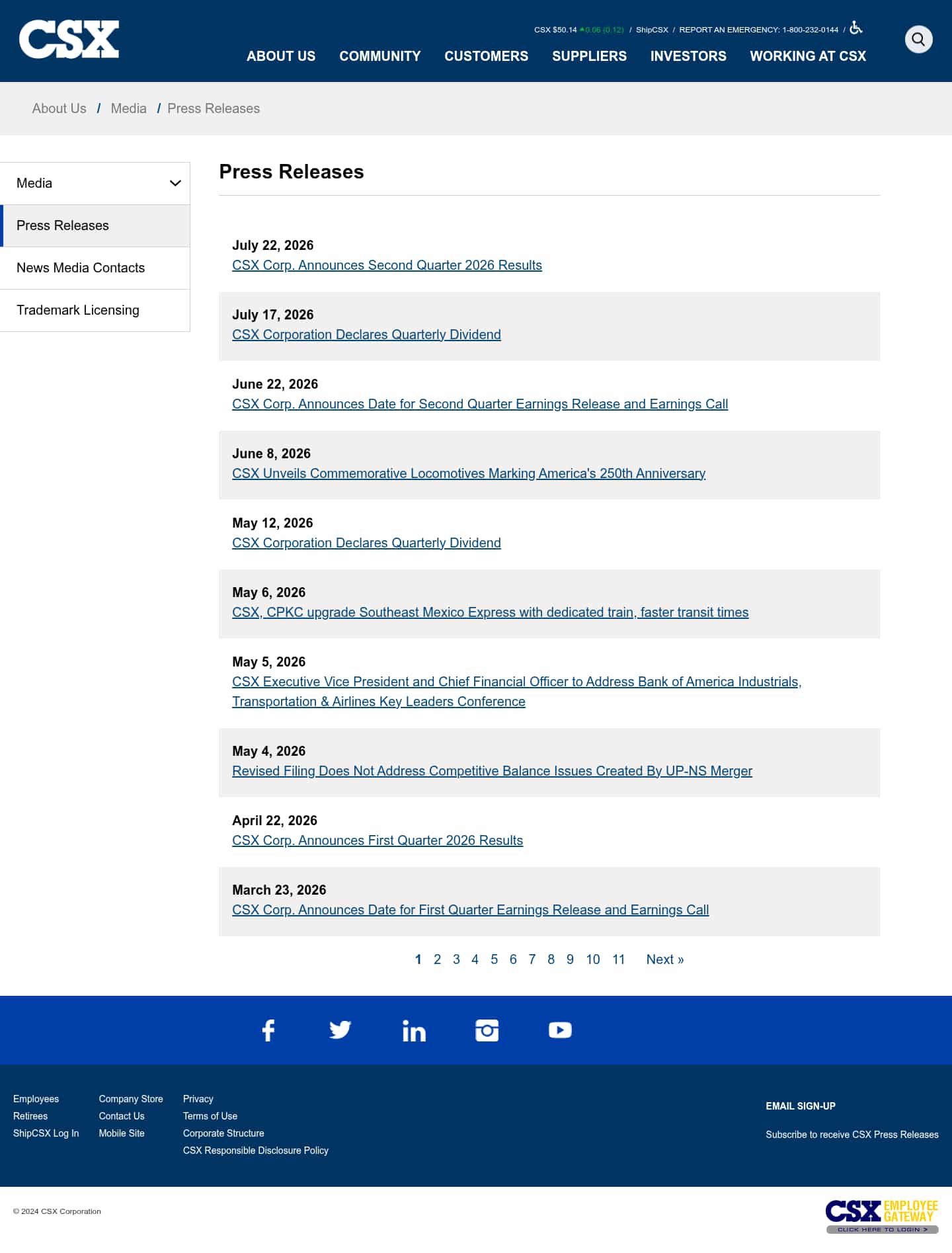Image resolution: width=952 pixels, height=1253 pixels.
Task: Click the CSX stock price quote
Action: tap(578, 30)
